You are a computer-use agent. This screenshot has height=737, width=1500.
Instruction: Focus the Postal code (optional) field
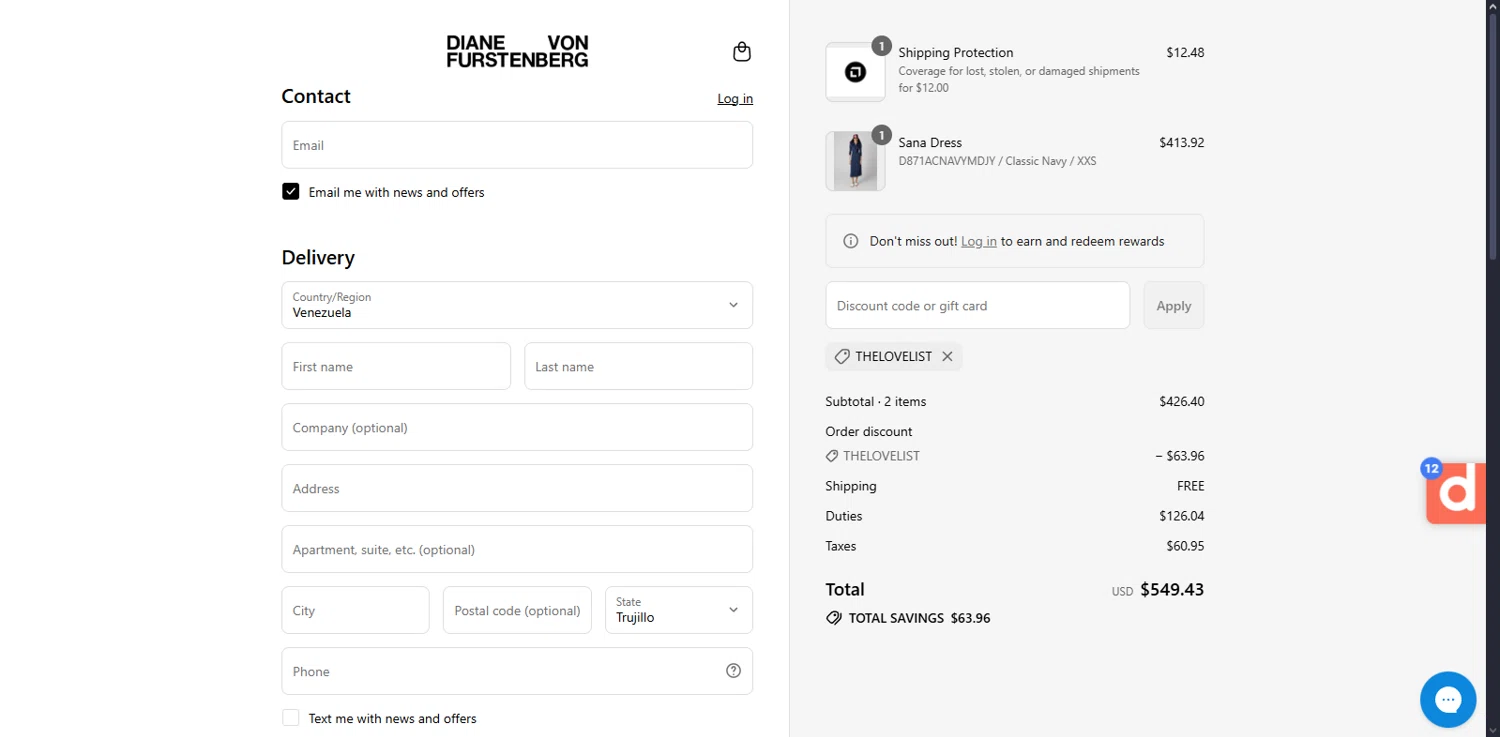pyautogui.click(x=517, y=610)
